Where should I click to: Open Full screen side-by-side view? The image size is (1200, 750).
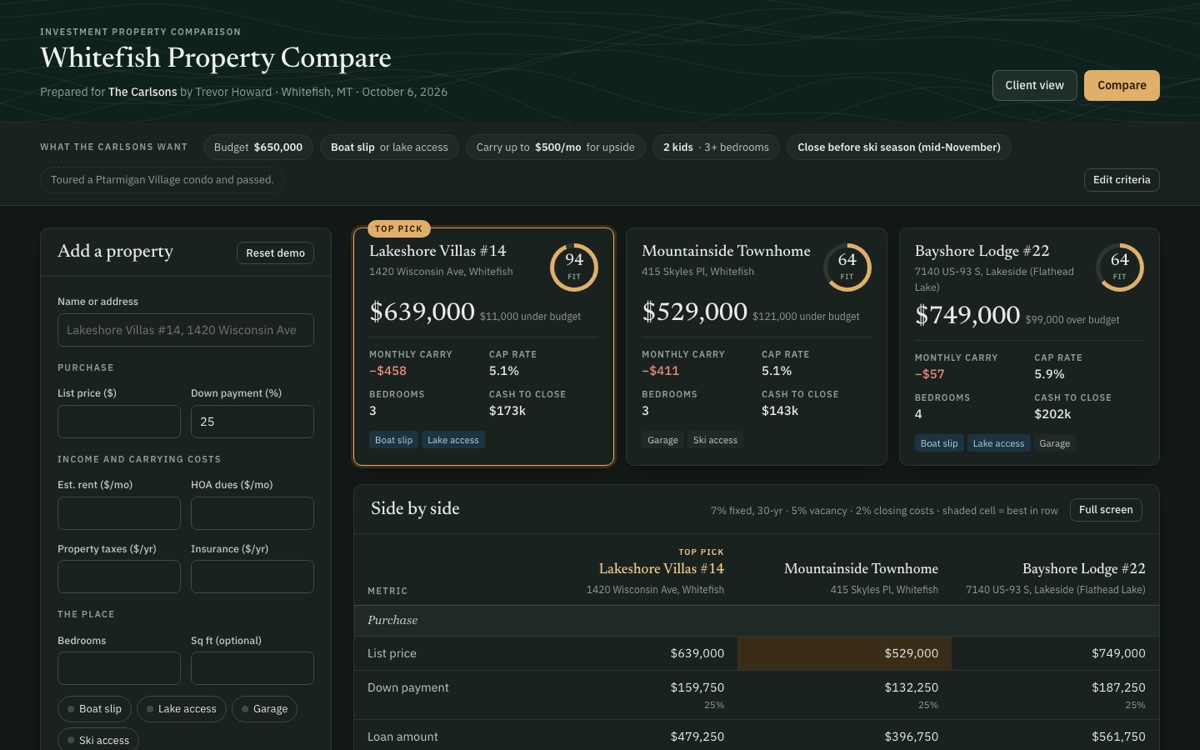[1105, 510]
